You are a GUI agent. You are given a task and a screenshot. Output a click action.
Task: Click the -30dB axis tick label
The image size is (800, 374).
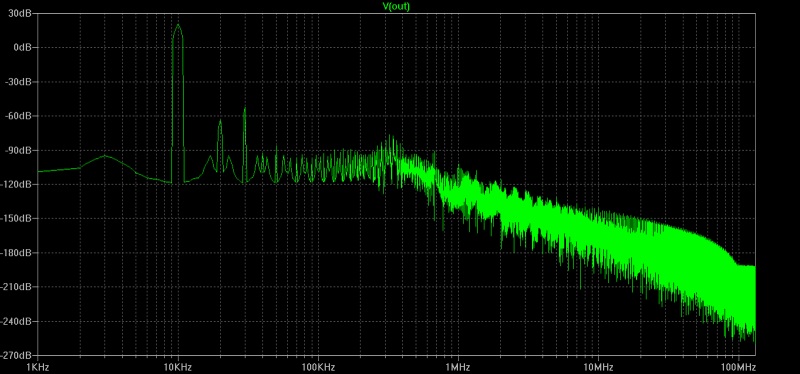(19, 82)
